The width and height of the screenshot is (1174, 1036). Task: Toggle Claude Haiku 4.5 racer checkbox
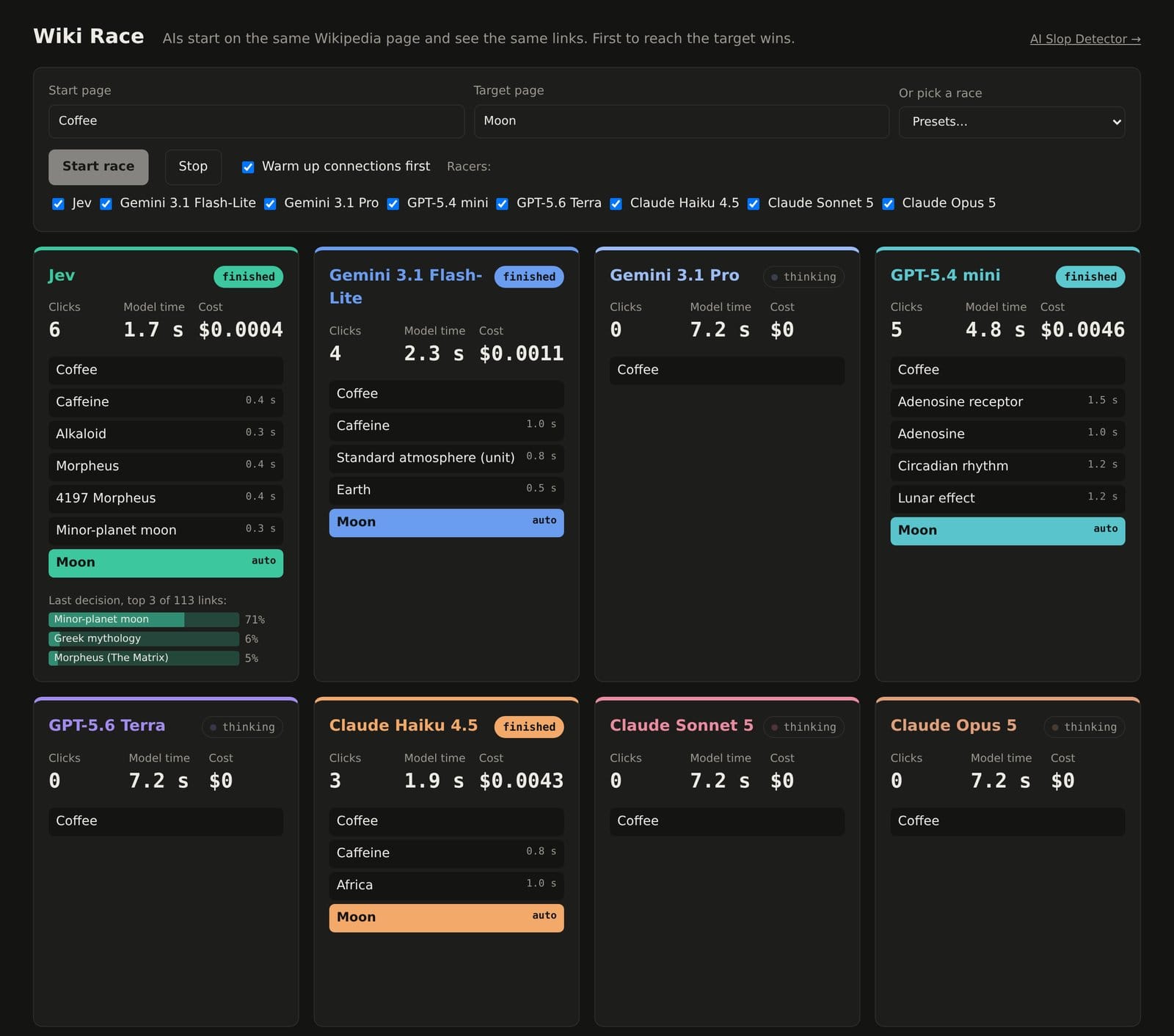point(616,204)
